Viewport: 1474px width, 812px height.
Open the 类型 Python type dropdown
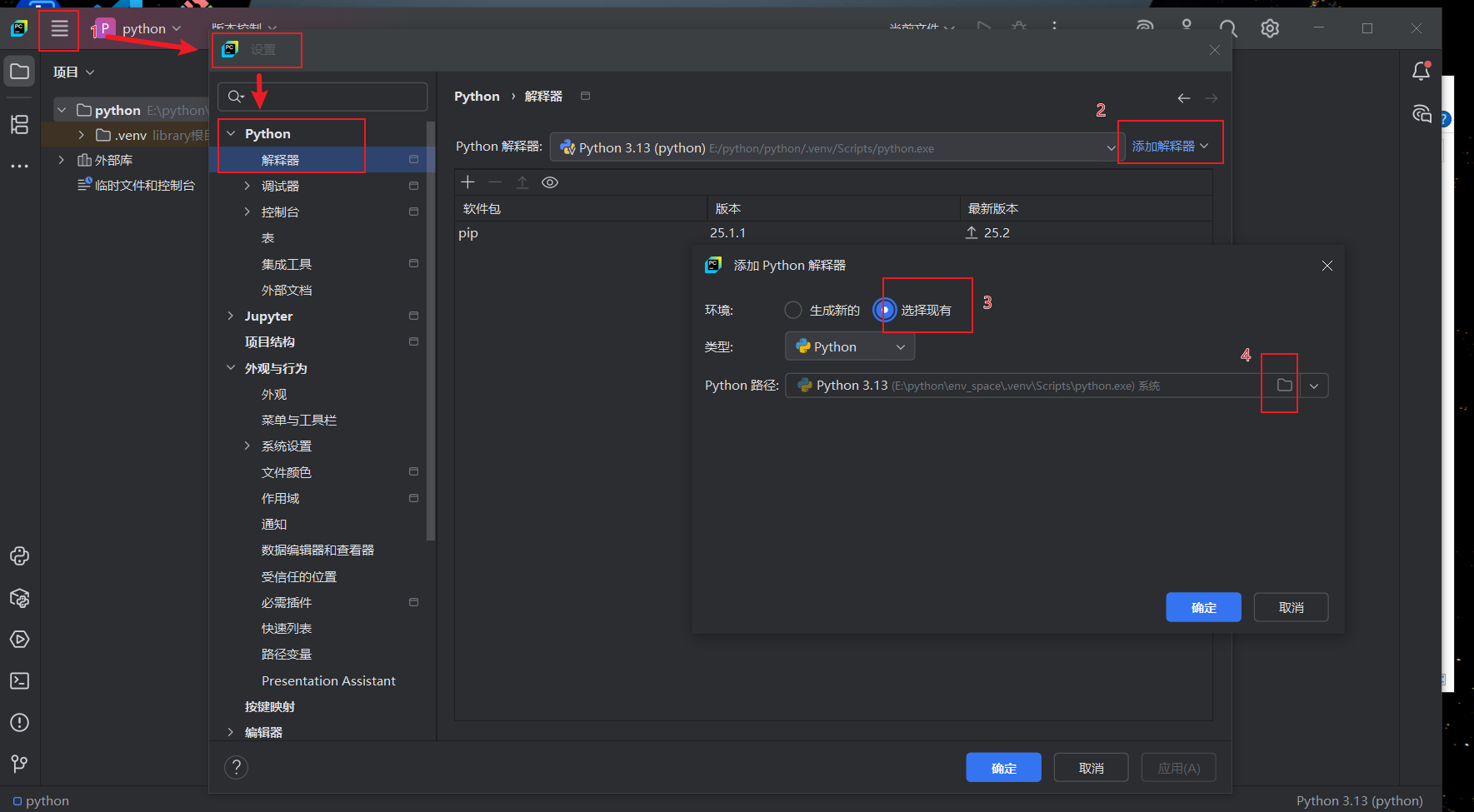point(850,347)
